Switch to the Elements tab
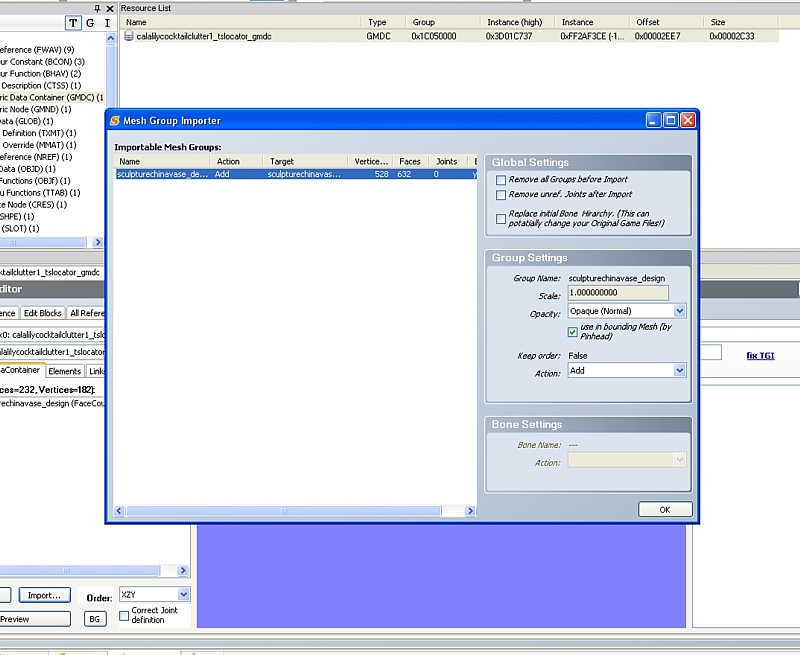The height and width of the screenshot is (655, 800). [65, 371]
